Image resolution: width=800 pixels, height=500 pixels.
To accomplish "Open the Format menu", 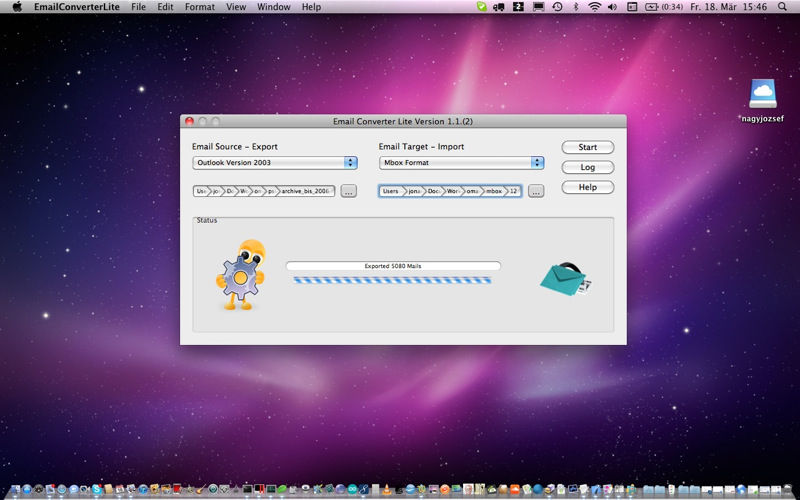I will point(199,7).
